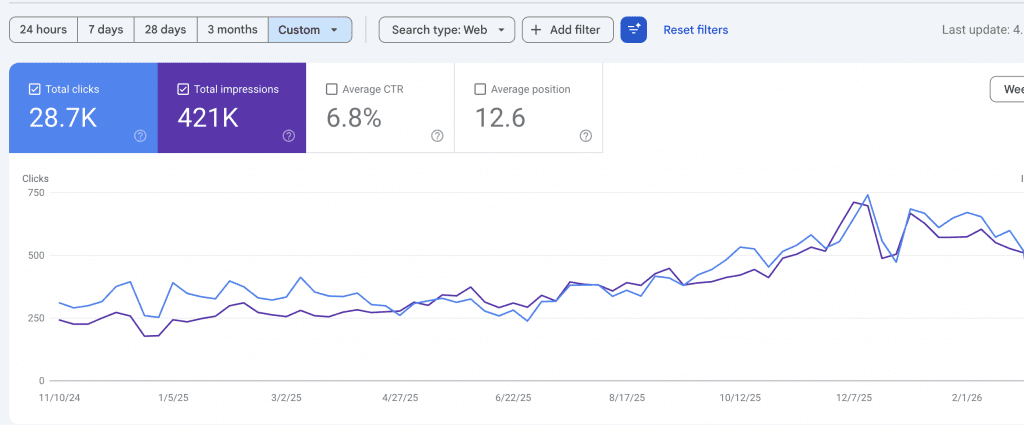Open the Search type: Web dropdown

tap(447, 30)
